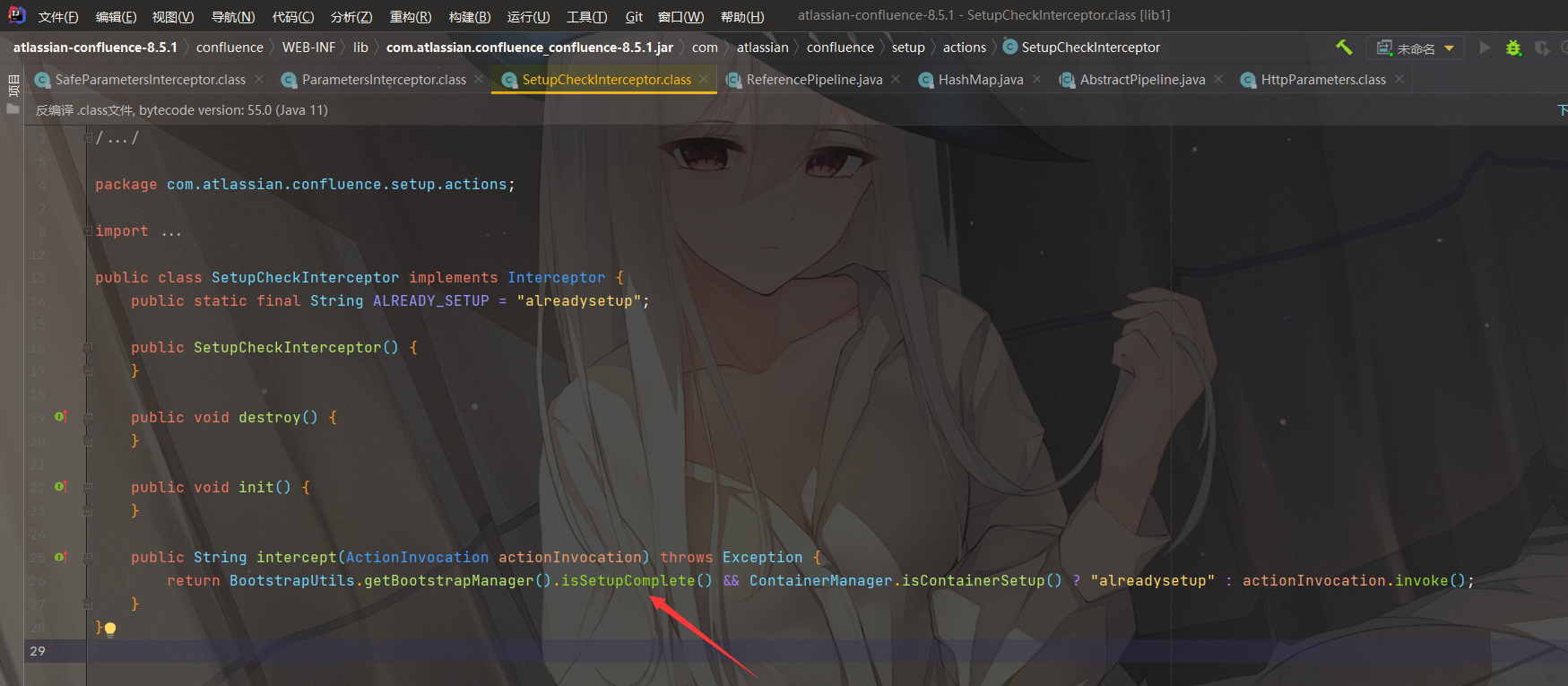Click the Build project hammer icon
Image resolution: width=1568 pixels, height=686 pixels.
[1344, 48]
